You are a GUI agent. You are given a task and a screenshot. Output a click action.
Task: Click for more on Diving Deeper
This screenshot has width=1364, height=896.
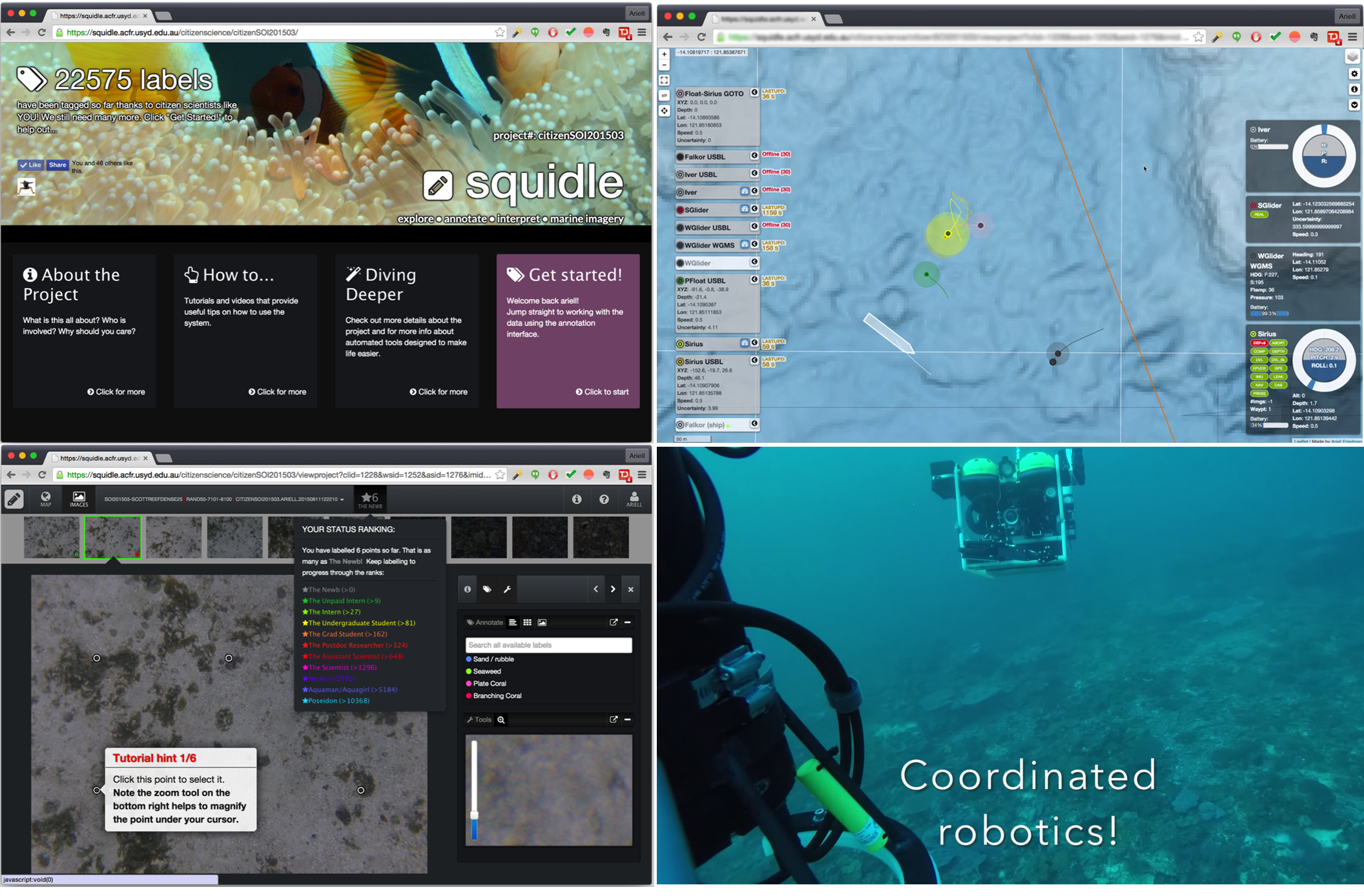coord(439,392)
